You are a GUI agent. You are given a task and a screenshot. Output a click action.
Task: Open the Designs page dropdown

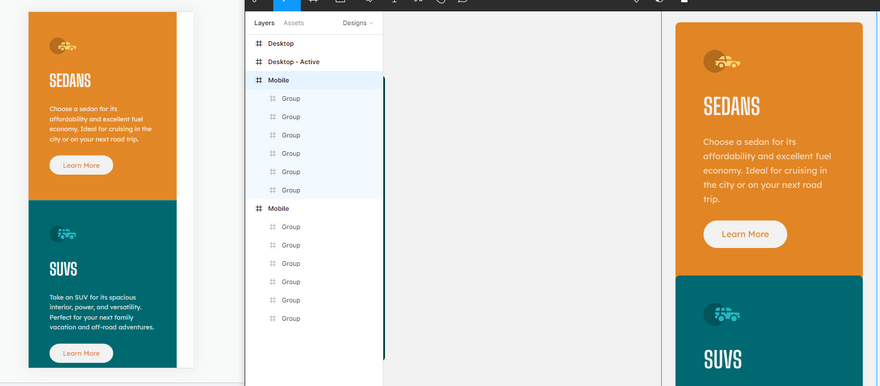(x=358, y=23)
